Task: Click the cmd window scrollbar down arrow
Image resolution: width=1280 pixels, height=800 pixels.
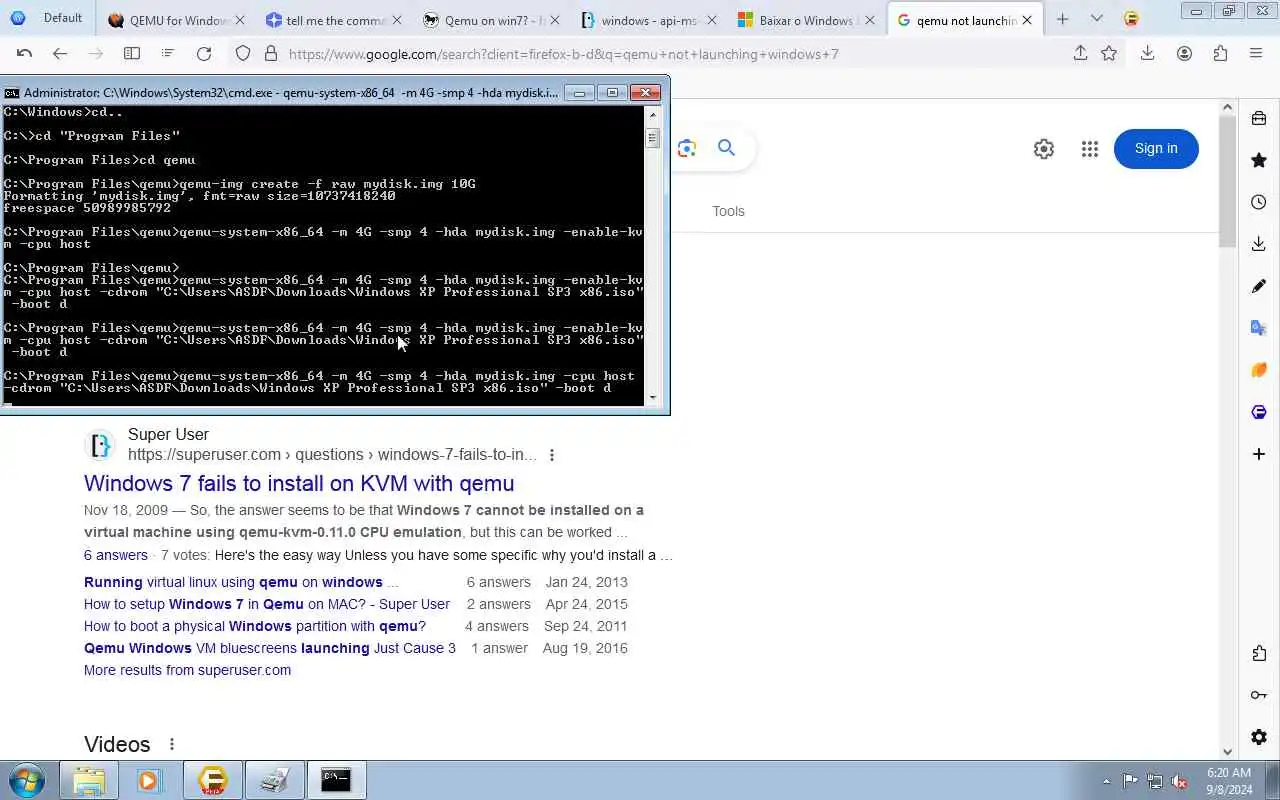Action: pyautogui.click(x=653, y=398)
